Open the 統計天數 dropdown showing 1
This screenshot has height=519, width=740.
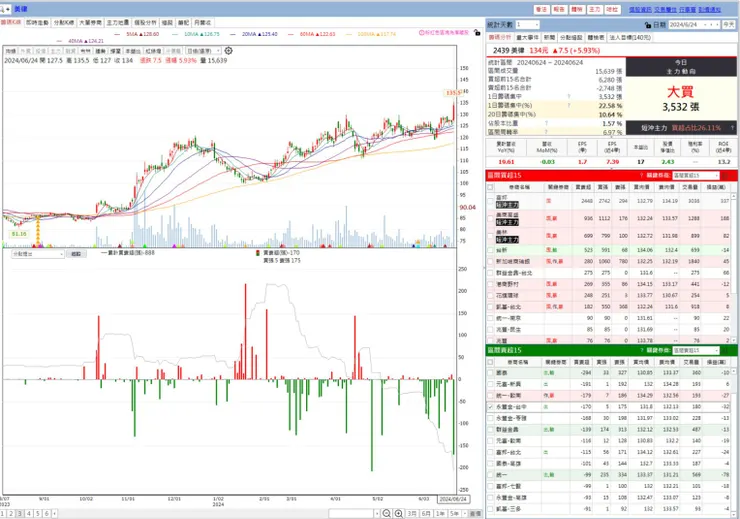527,25
